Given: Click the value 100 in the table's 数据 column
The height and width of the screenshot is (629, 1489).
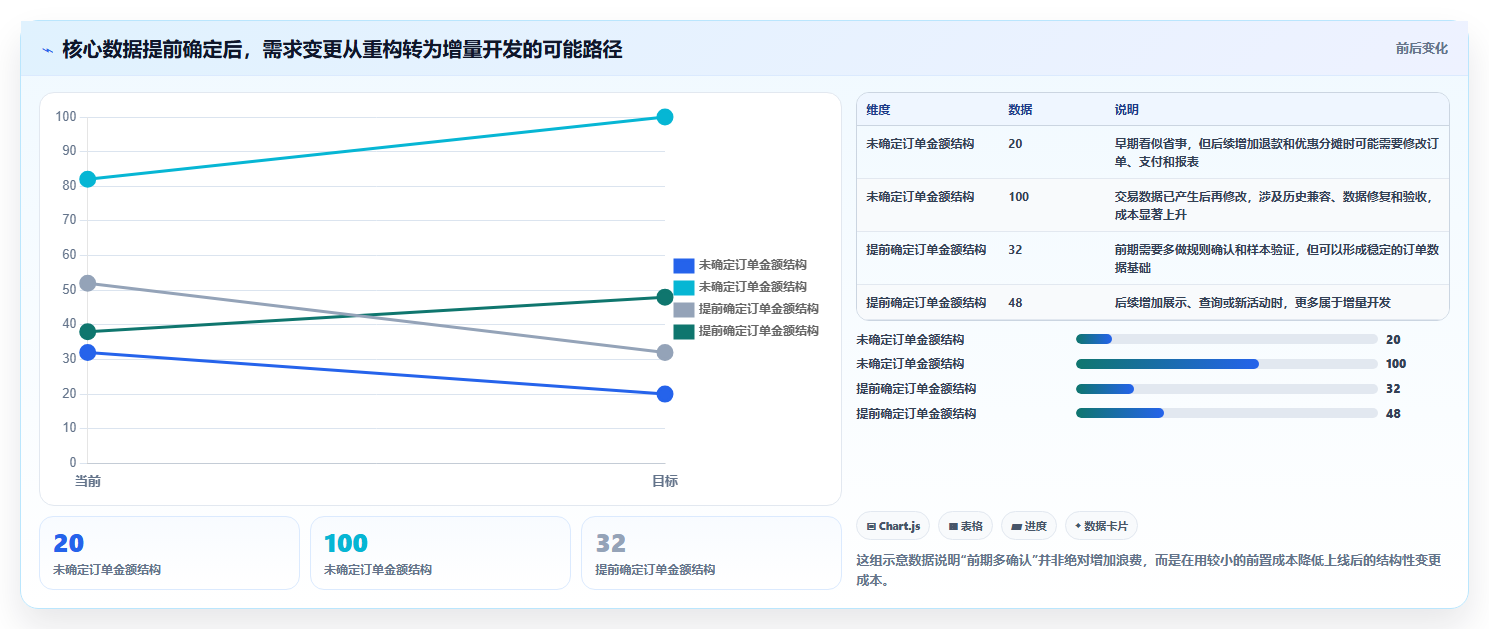Looking at the screenshot, I should pyautogui.click(x=1018, y=197).
